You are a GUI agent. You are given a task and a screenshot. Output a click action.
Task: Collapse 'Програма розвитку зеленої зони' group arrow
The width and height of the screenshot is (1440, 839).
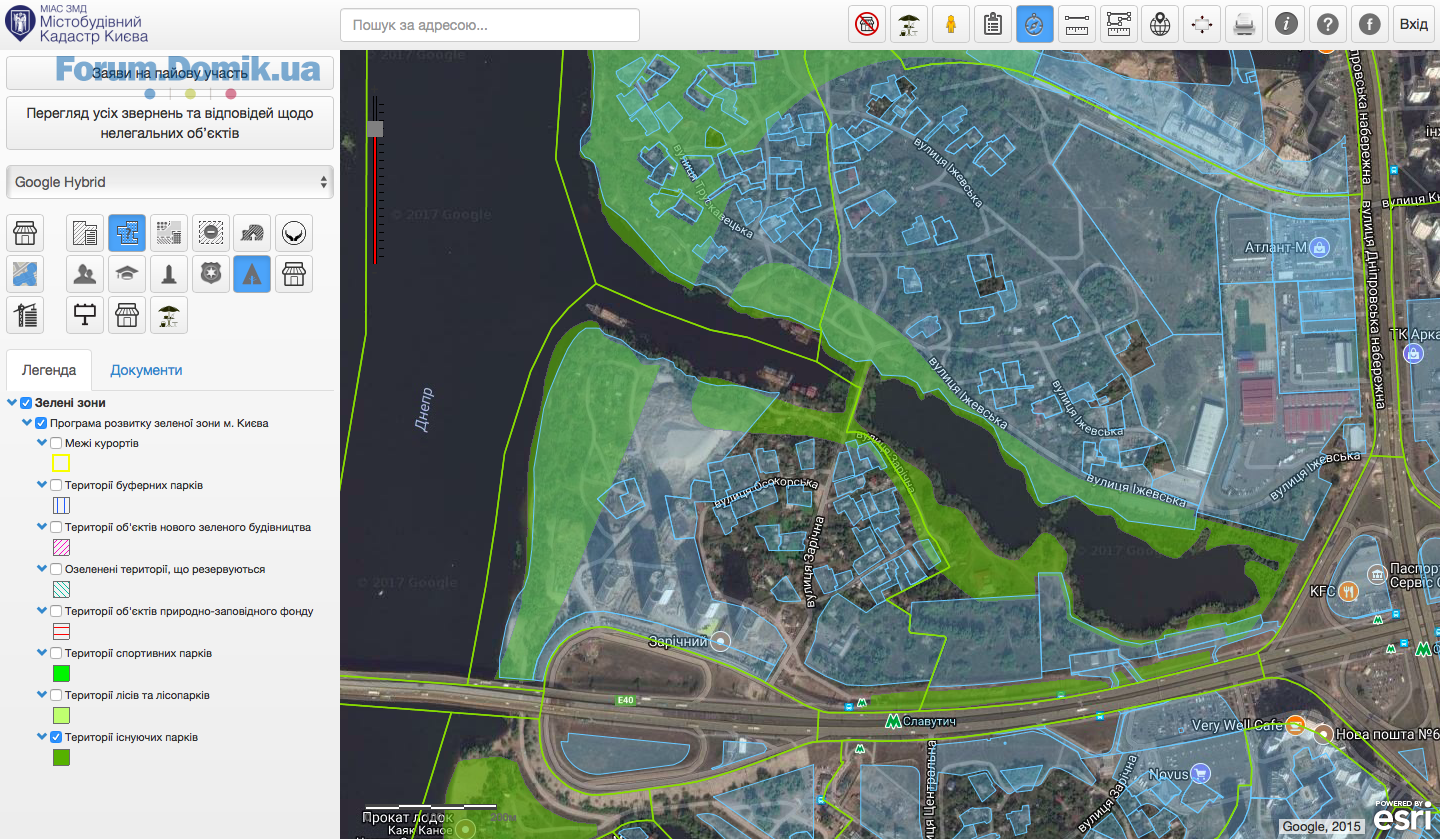pyautogui.click(x=26, y=423)
